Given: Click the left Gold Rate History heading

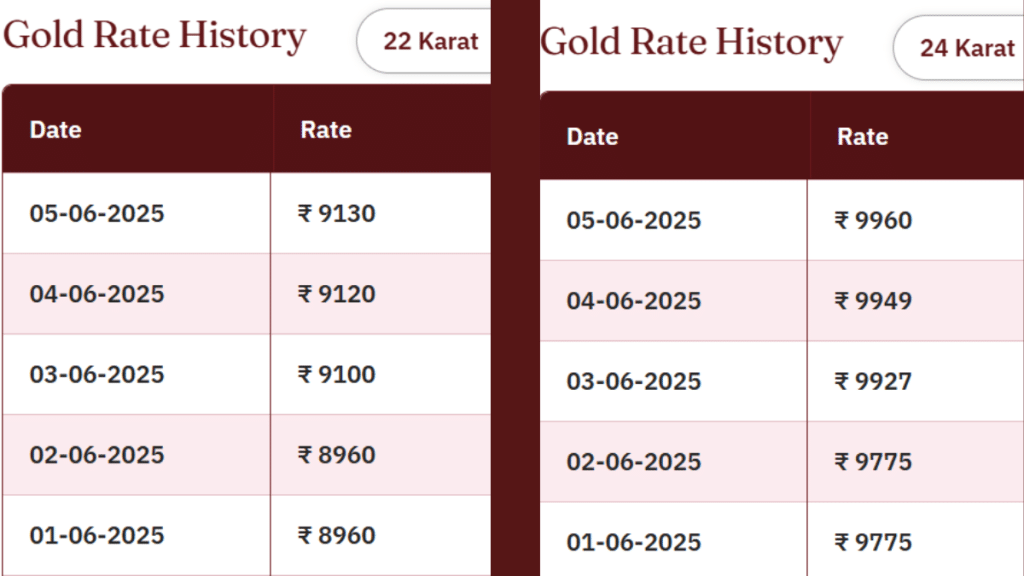Looking at the screenshot, I should (155, 36).
